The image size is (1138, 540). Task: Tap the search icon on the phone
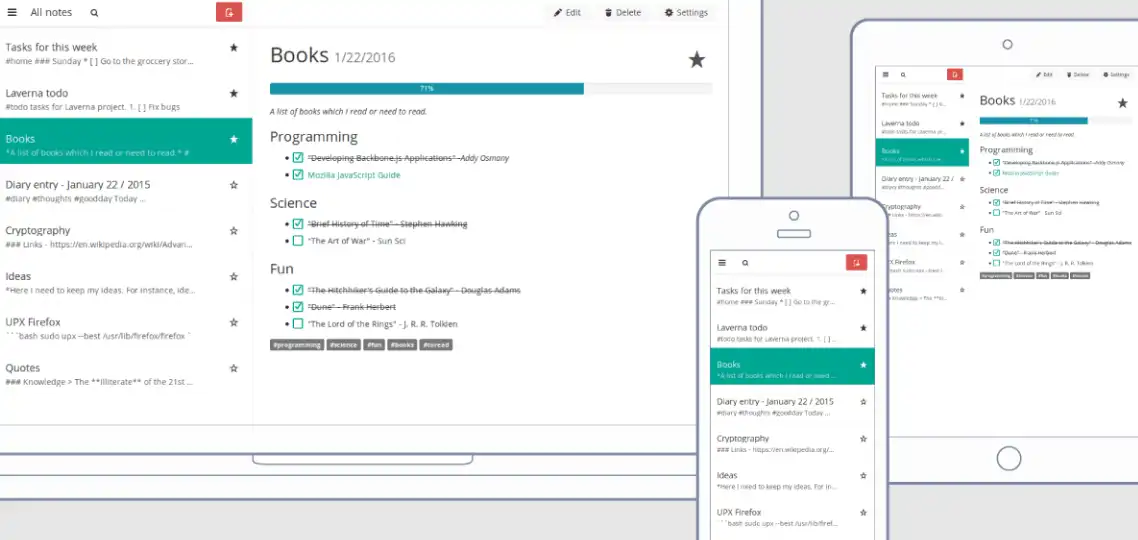click(745, 263)
